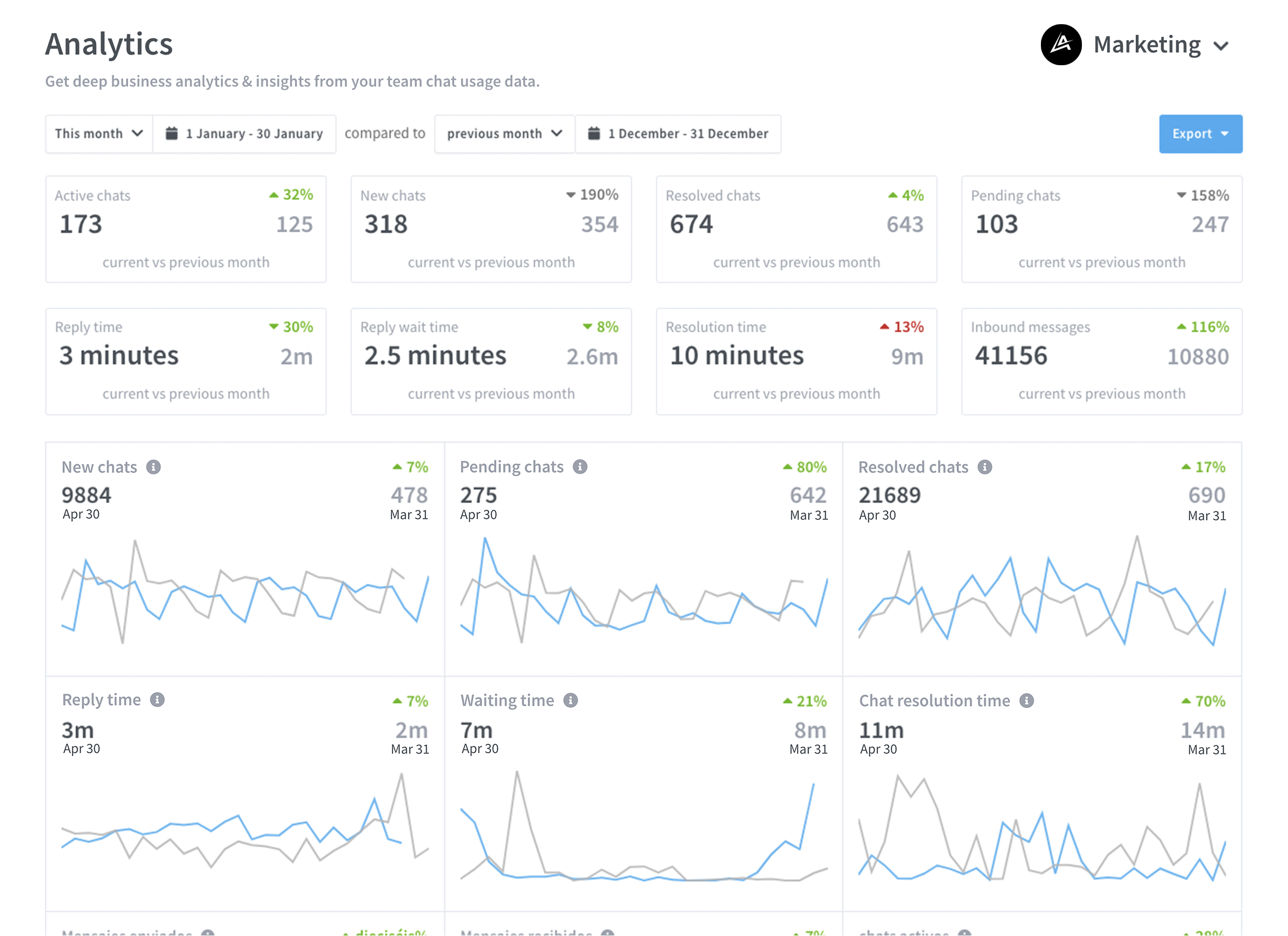Open the previous month comparison dropdown
Viewport: 1288px width, 936px height.
coord(505,134)
